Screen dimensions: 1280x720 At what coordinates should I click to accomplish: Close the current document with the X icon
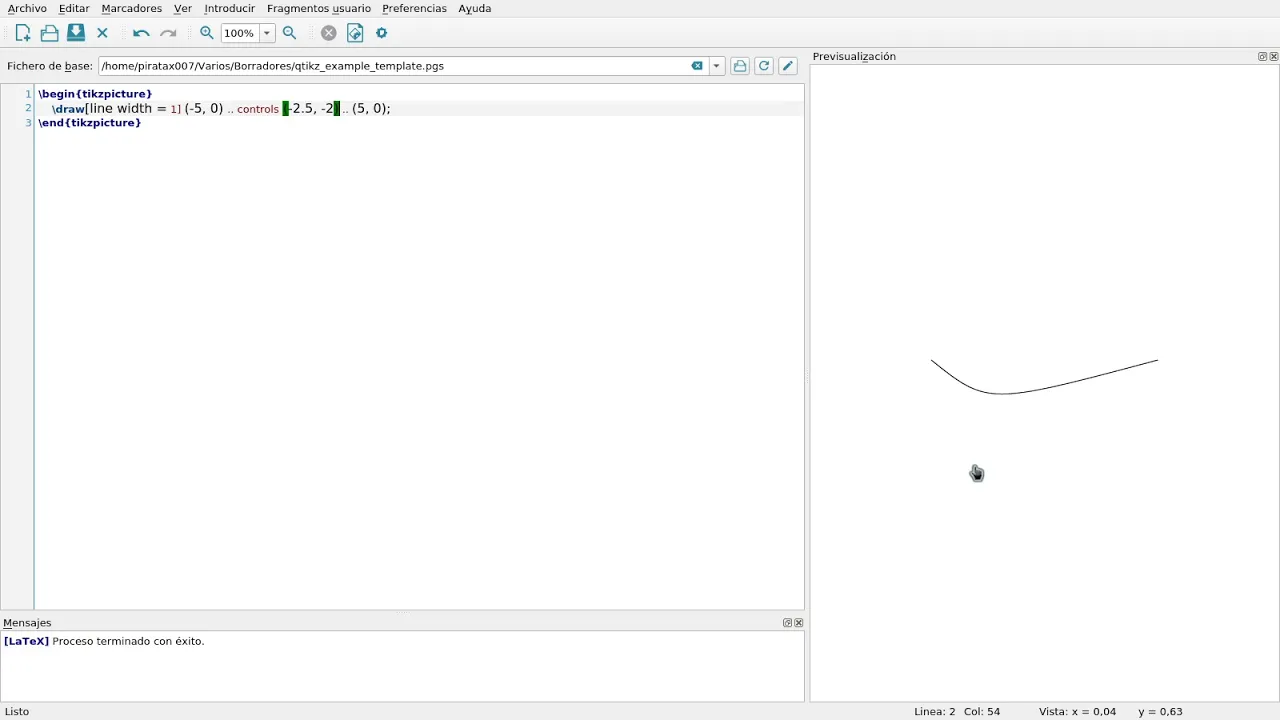pos(102,33)
